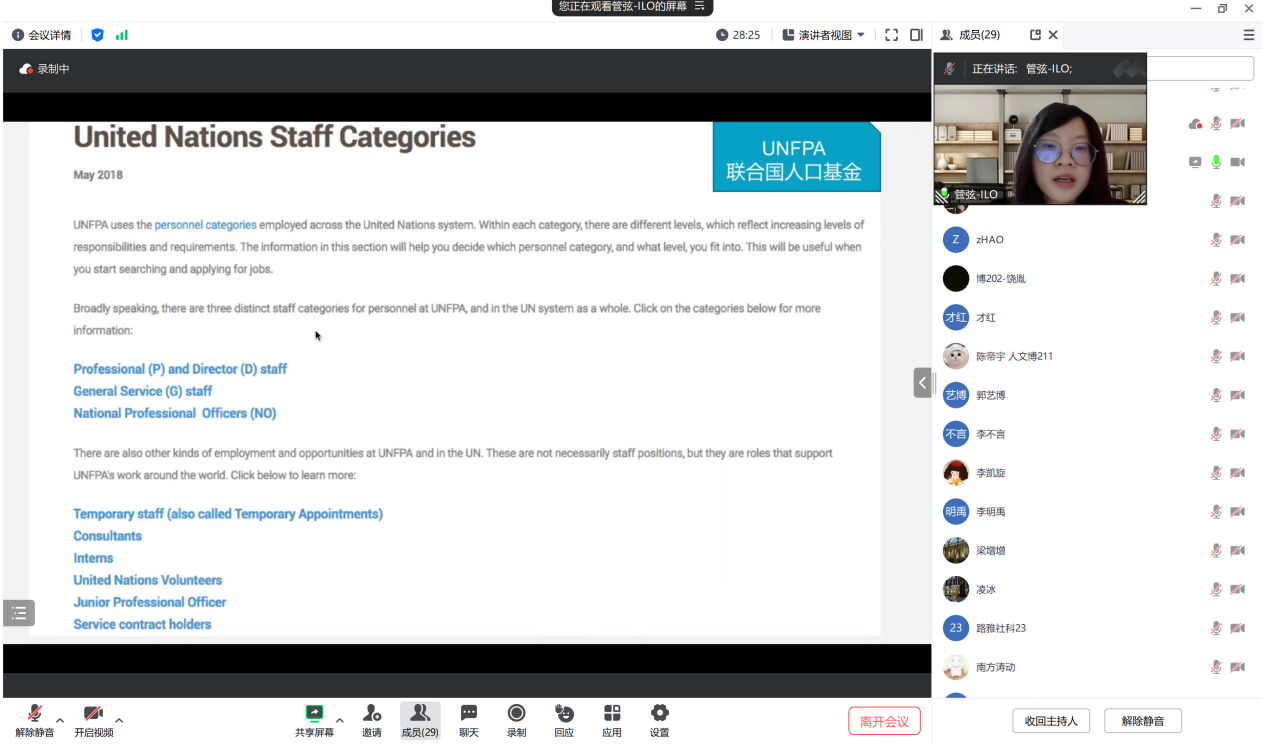Click the Leave Meeting (离开会议) button
The image size is (1268, 749).
pyautogui.click(x=884, y=721)
